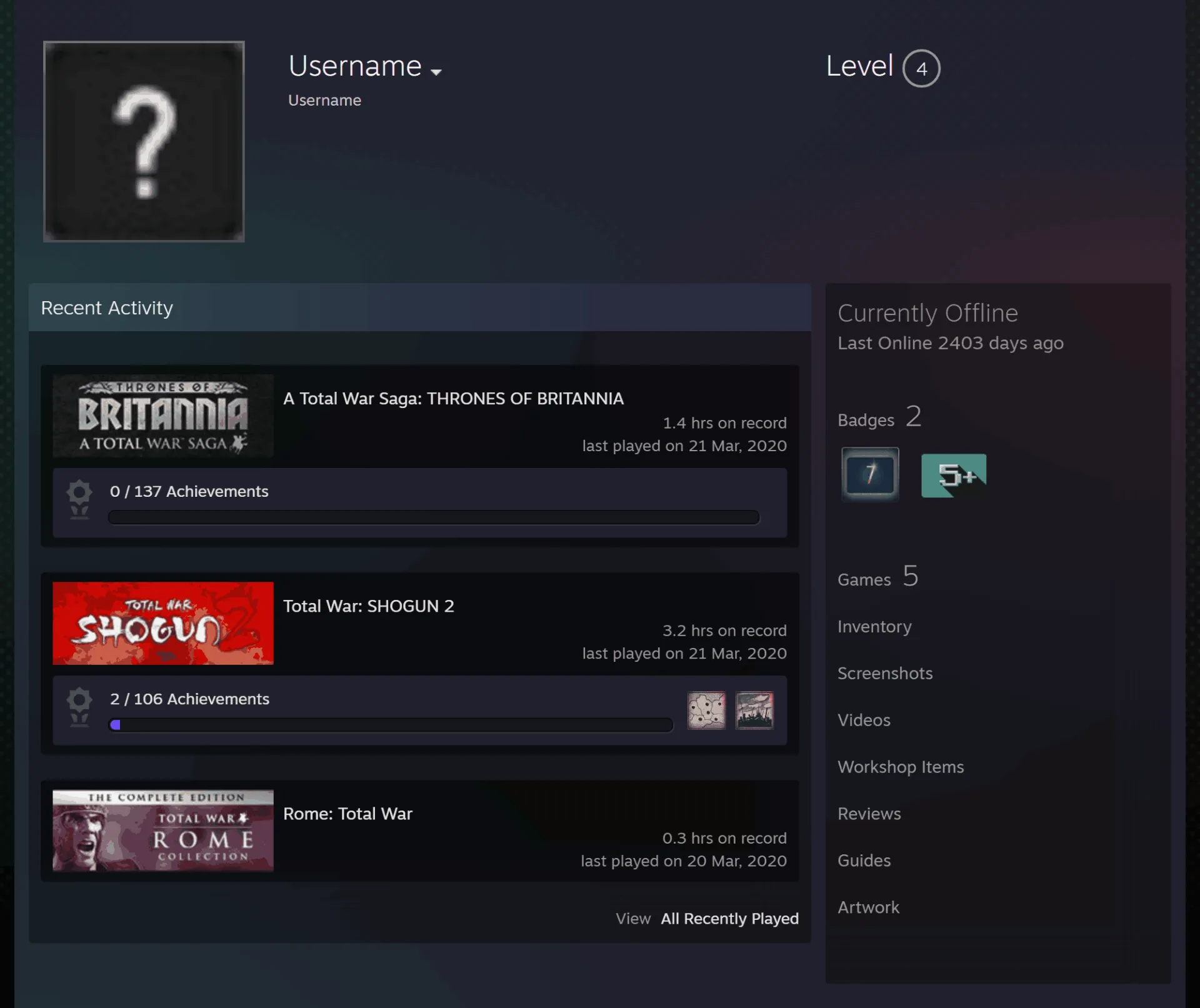
Task: Go to Reviews
Action: tap(869, 814)
